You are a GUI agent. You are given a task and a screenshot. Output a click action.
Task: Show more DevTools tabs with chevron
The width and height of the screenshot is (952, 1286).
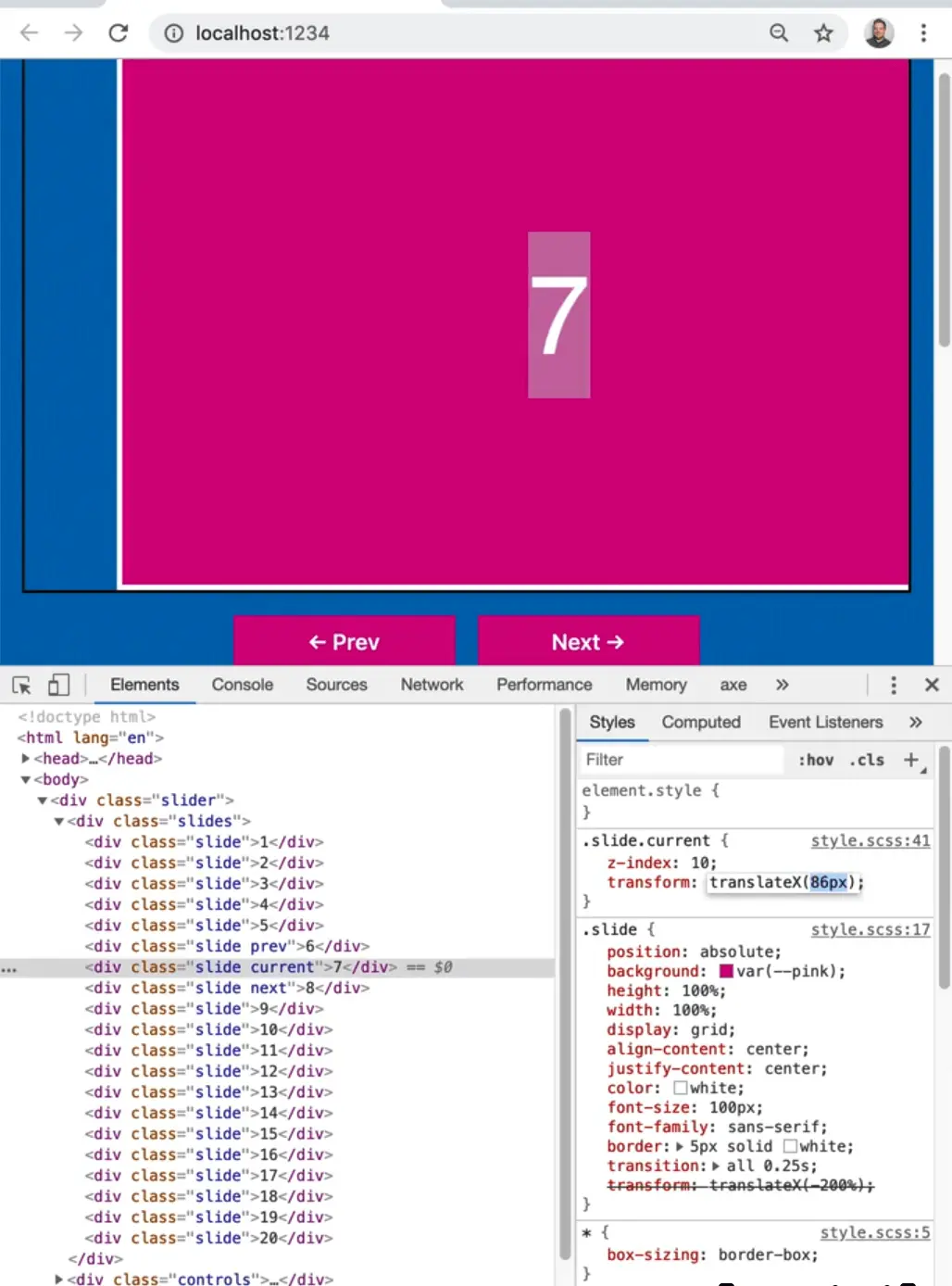[782, 685]
